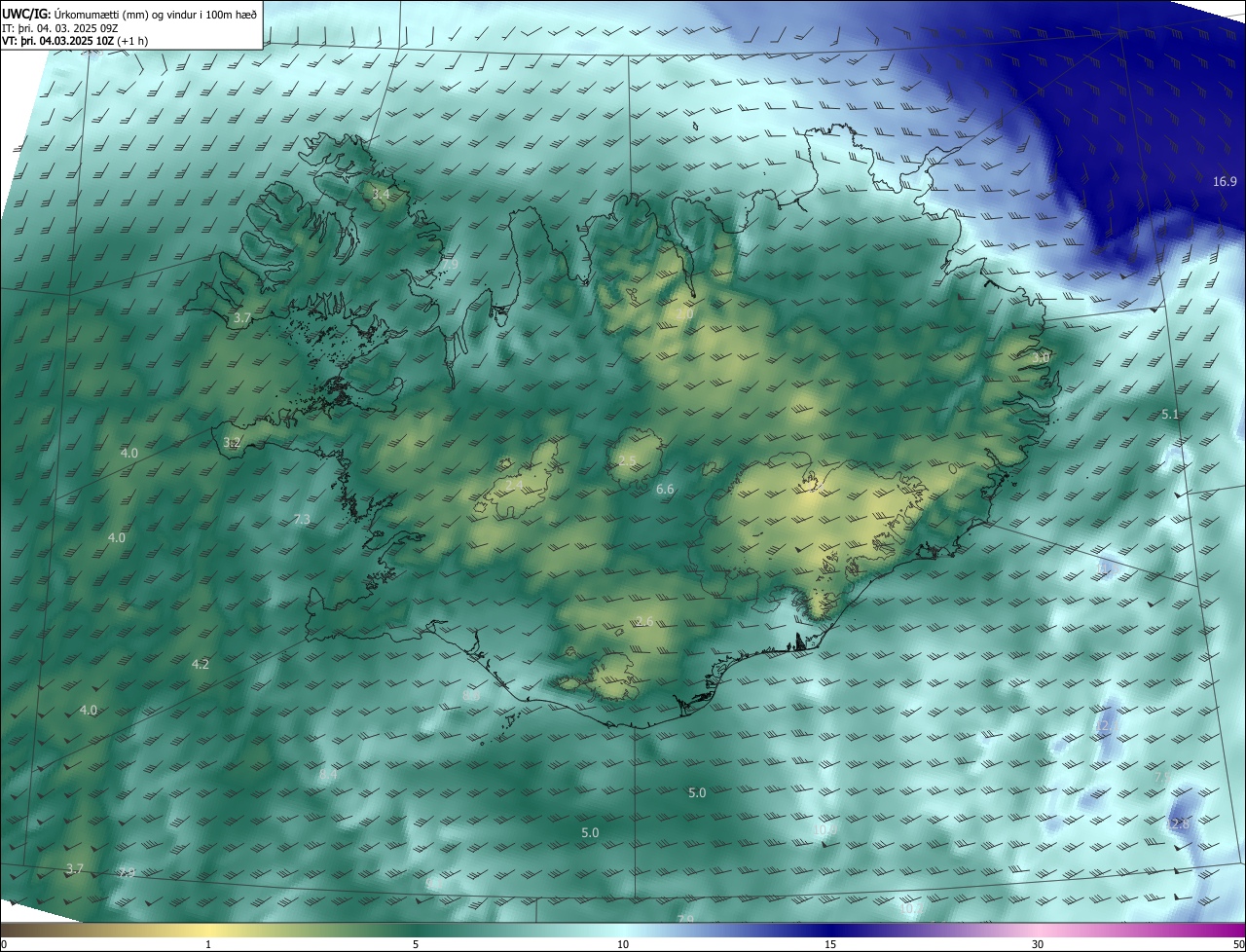Click the colorbar tick labeled 10
The width and height of the screenshot is (1246, 952).
[623, 945]
